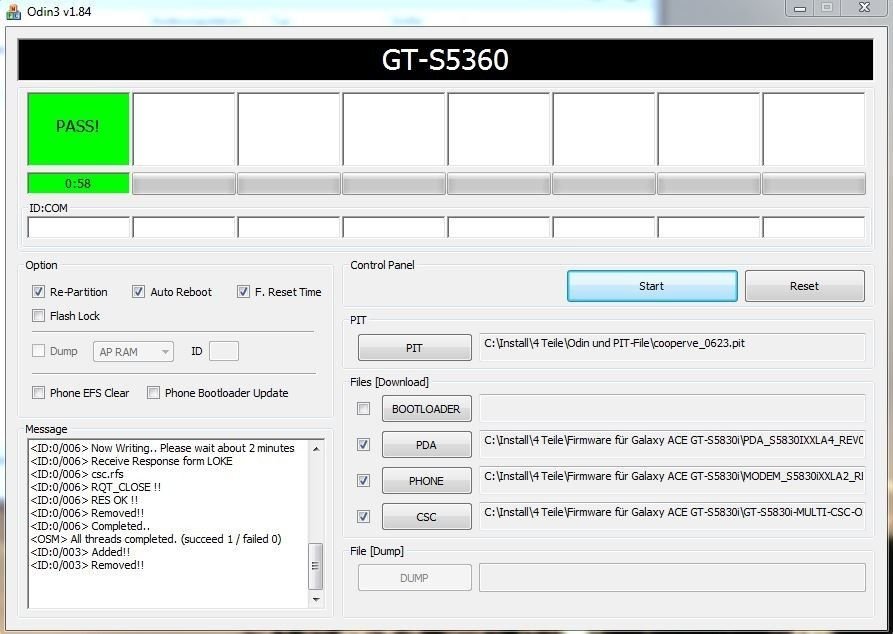Uncheck the Auto Reboot option
The width and height of the screenshot is (893, 634).
pyautogui.click(x=138, y=292)
